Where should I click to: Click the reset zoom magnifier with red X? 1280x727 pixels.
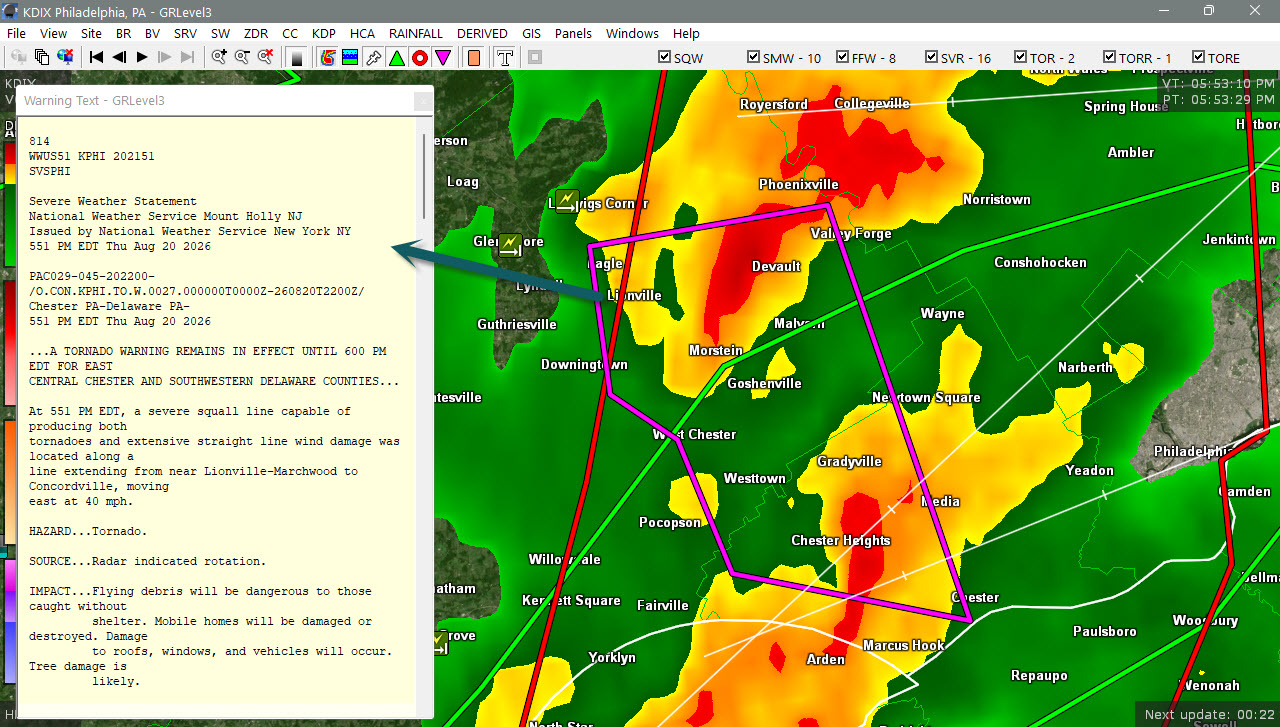click(x=265, y=57)
